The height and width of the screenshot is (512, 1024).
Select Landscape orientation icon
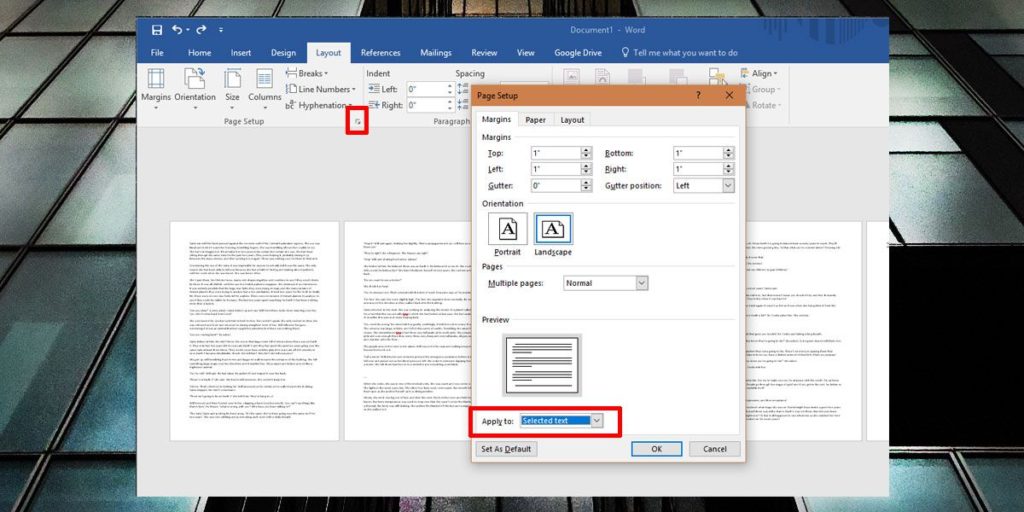[x=553, y=232]
